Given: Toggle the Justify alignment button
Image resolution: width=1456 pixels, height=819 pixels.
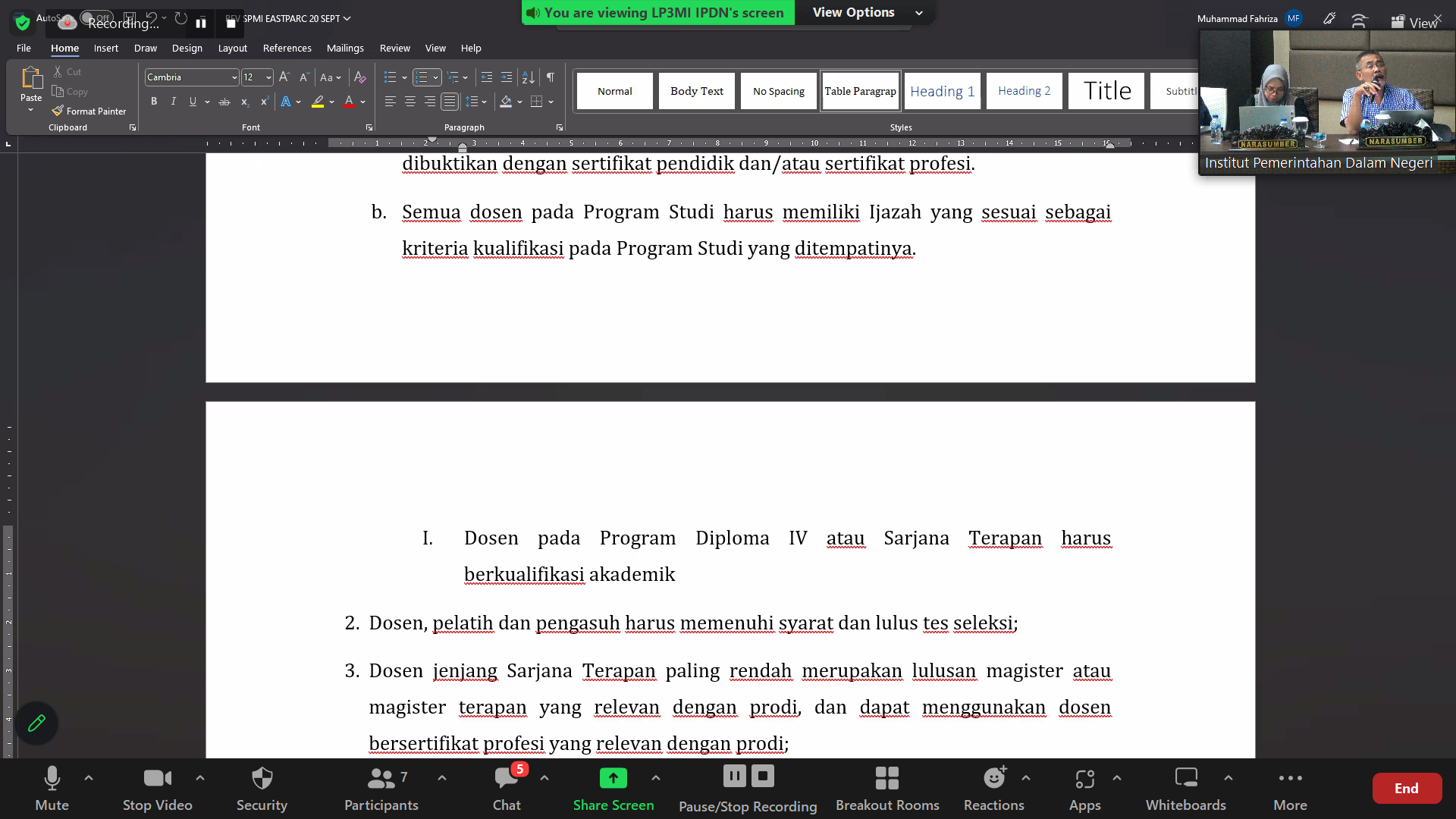Looking at the screenshot, I should click(450, 102).
